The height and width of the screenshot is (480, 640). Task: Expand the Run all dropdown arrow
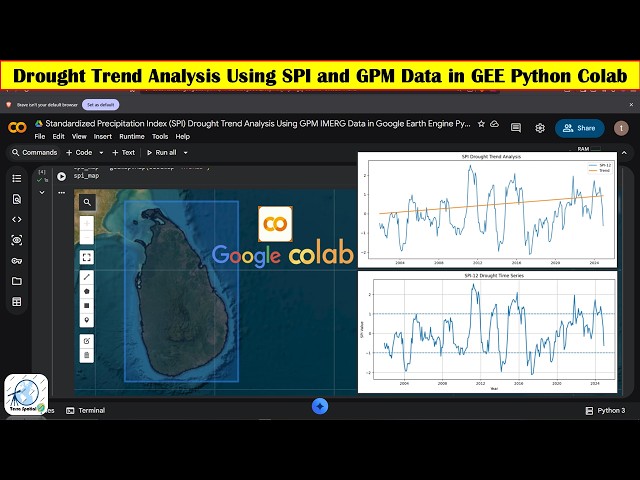pos(185,153)
